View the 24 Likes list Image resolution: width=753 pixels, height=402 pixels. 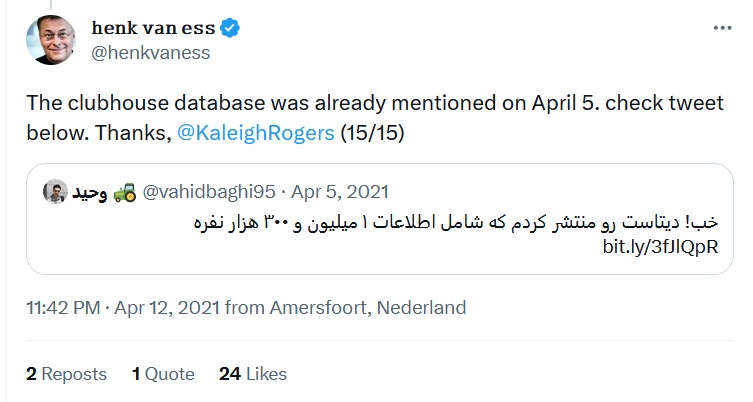tap(252, 374)
